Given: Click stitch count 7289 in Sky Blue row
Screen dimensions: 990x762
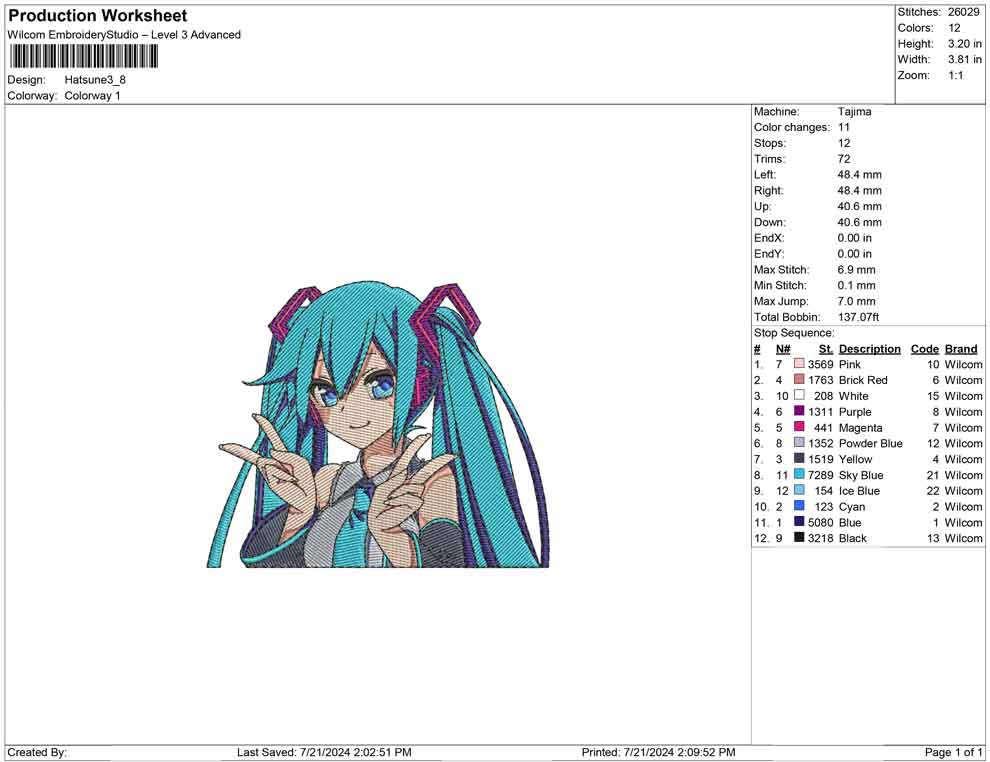Looking at the screenshot, I should [x=821, y=475].
